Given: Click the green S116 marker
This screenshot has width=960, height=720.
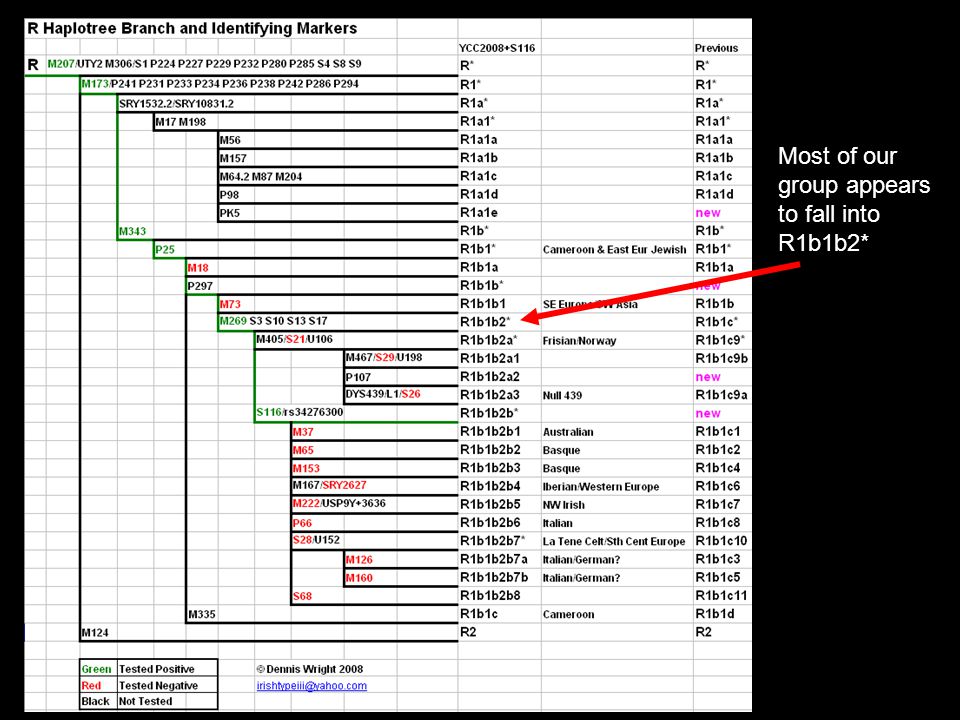Looking at the screenshot, I should (x=269, y=412).
